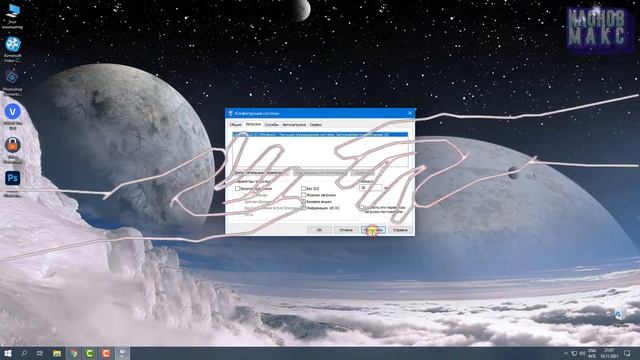This screenshot has width=640, height=360.
Task: Toggle the Базовое видео checkbox
Action: tap(303, 202)
